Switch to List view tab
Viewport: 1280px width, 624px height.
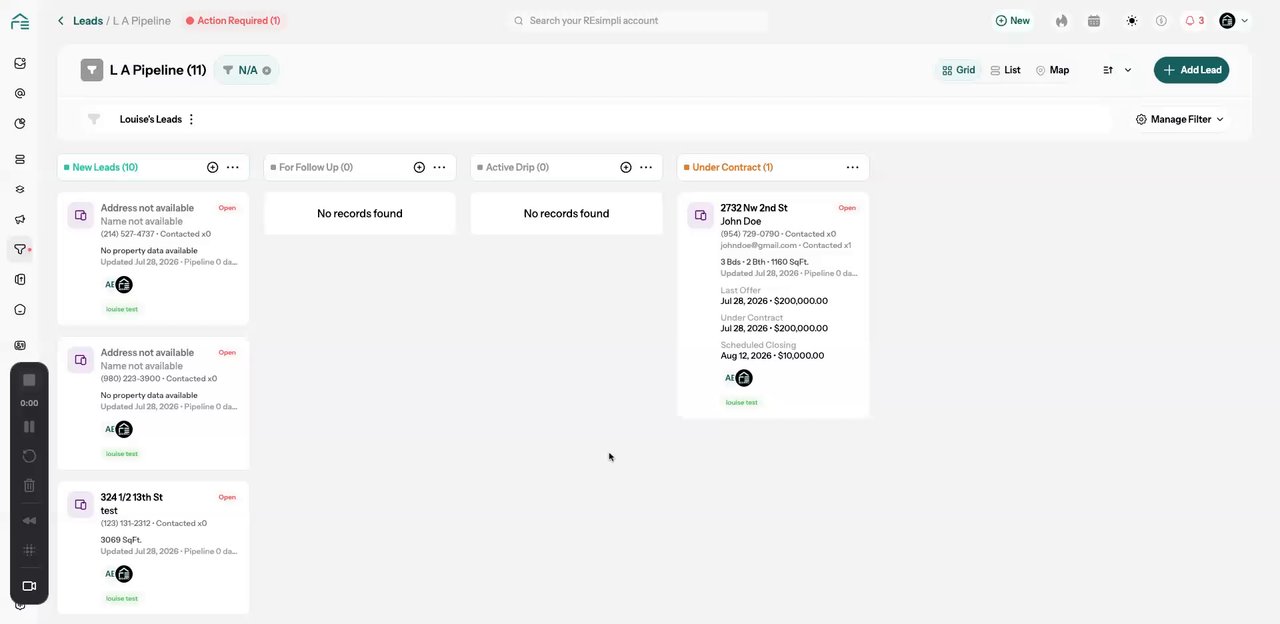point(1005,70)
